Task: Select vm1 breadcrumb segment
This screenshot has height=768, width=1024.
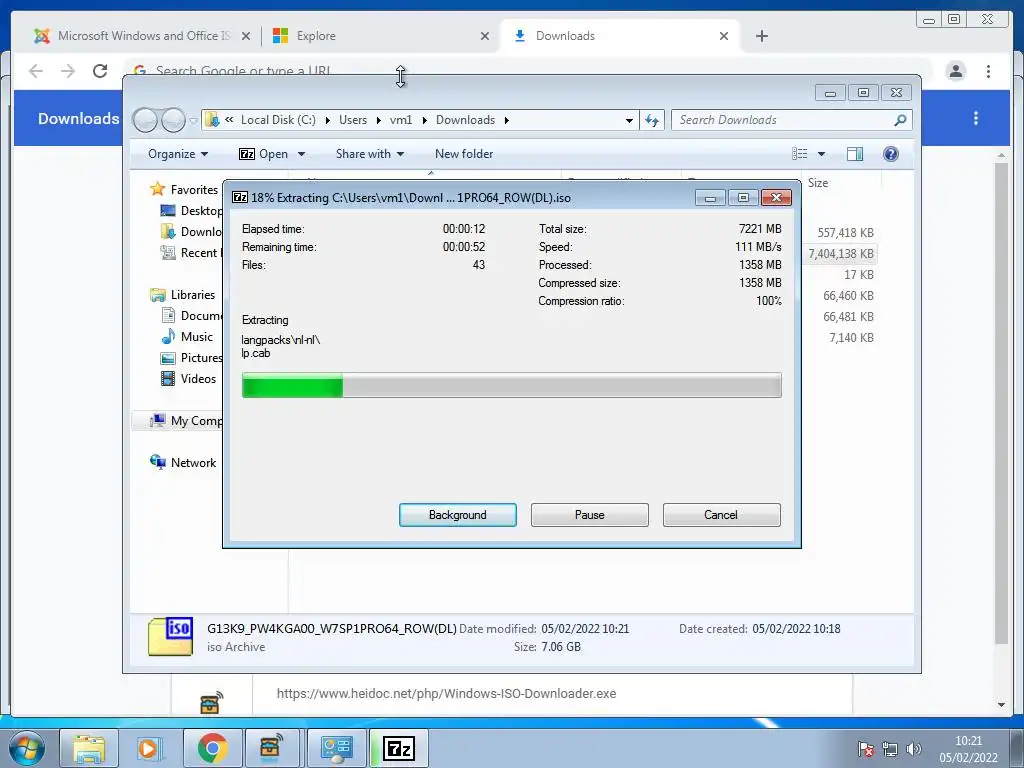Action: [401, 120]
